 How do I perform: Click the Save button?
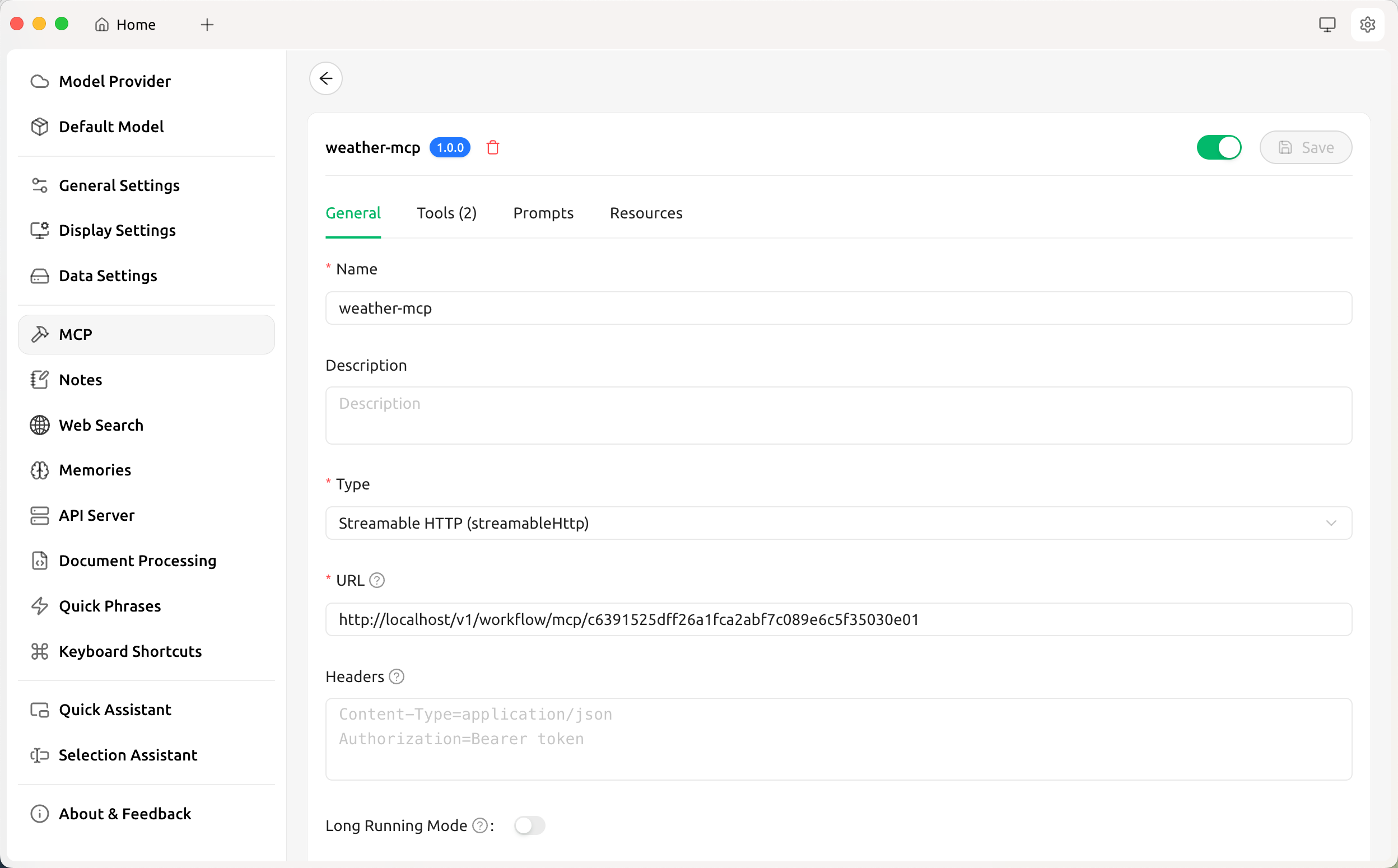tap(1305, 147)
